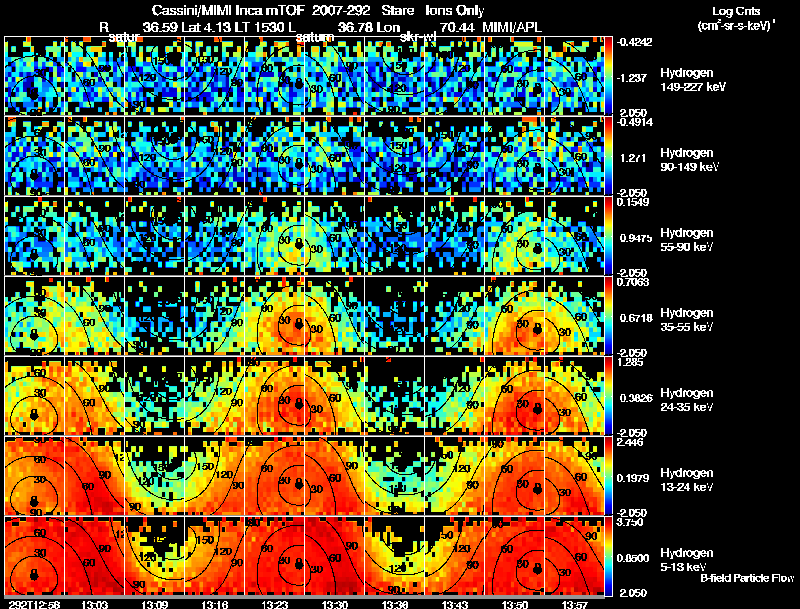Click the "13:43" time label on the axis
This screenshot has height=609, width=800.
tap(455, 605)
